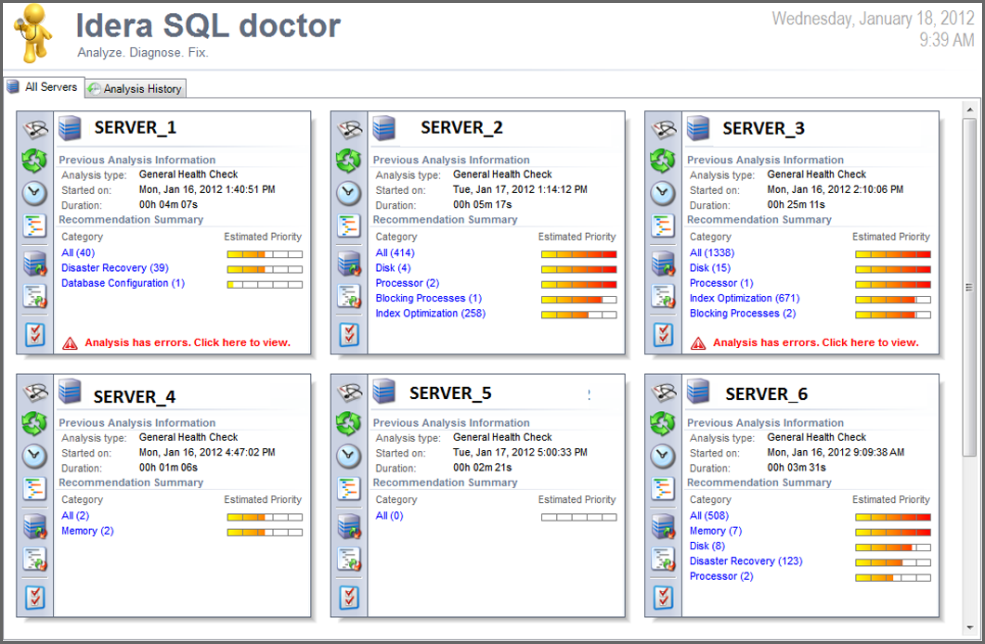Click the vertical scrollbar down arrow
The height and width of the screenshot is (644, 985).
(969, 628)
